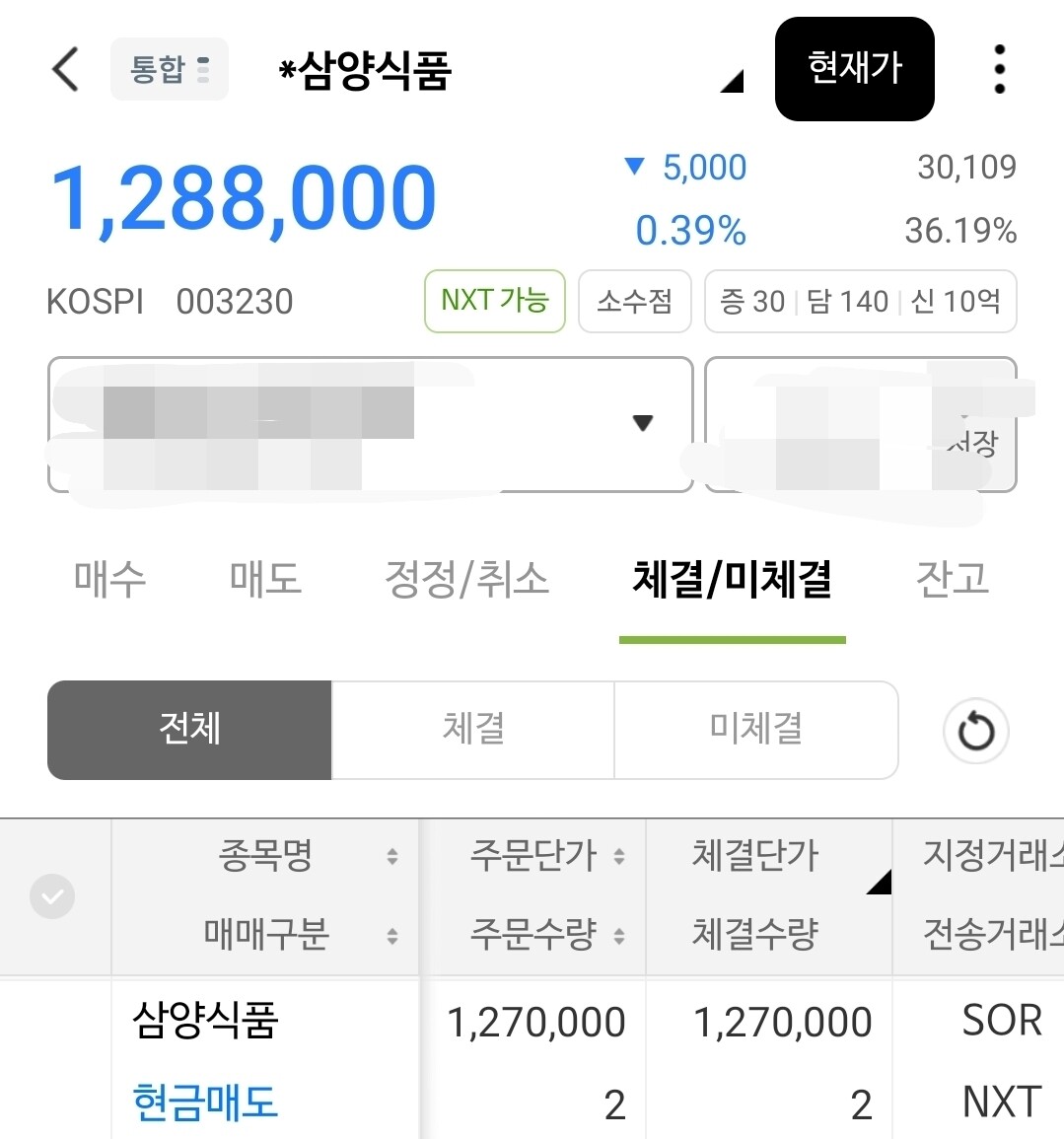The width and height of the screenshot is (1064, 1139).
Task: Sort by 주문단가 column arrows
Action: pyautogui.click(x=619, y=856)
